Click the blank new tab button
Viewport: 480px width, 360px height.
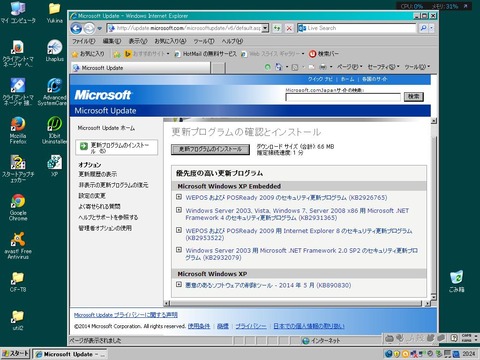(218, 68)
